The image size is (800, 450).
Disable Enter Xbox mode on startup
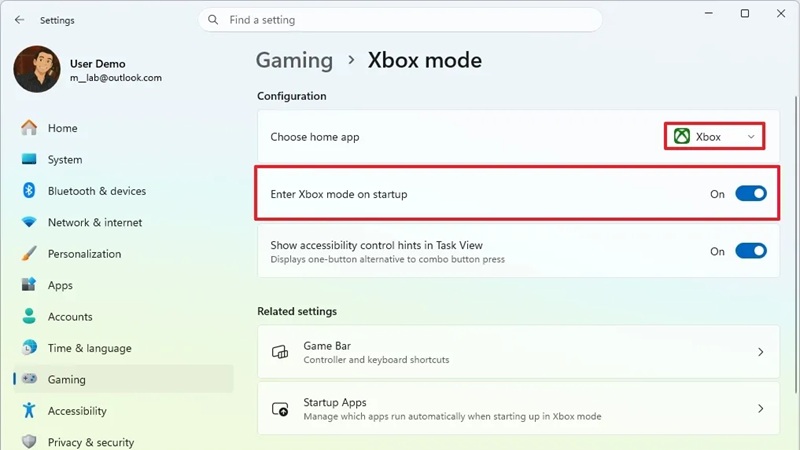point(751,194)
